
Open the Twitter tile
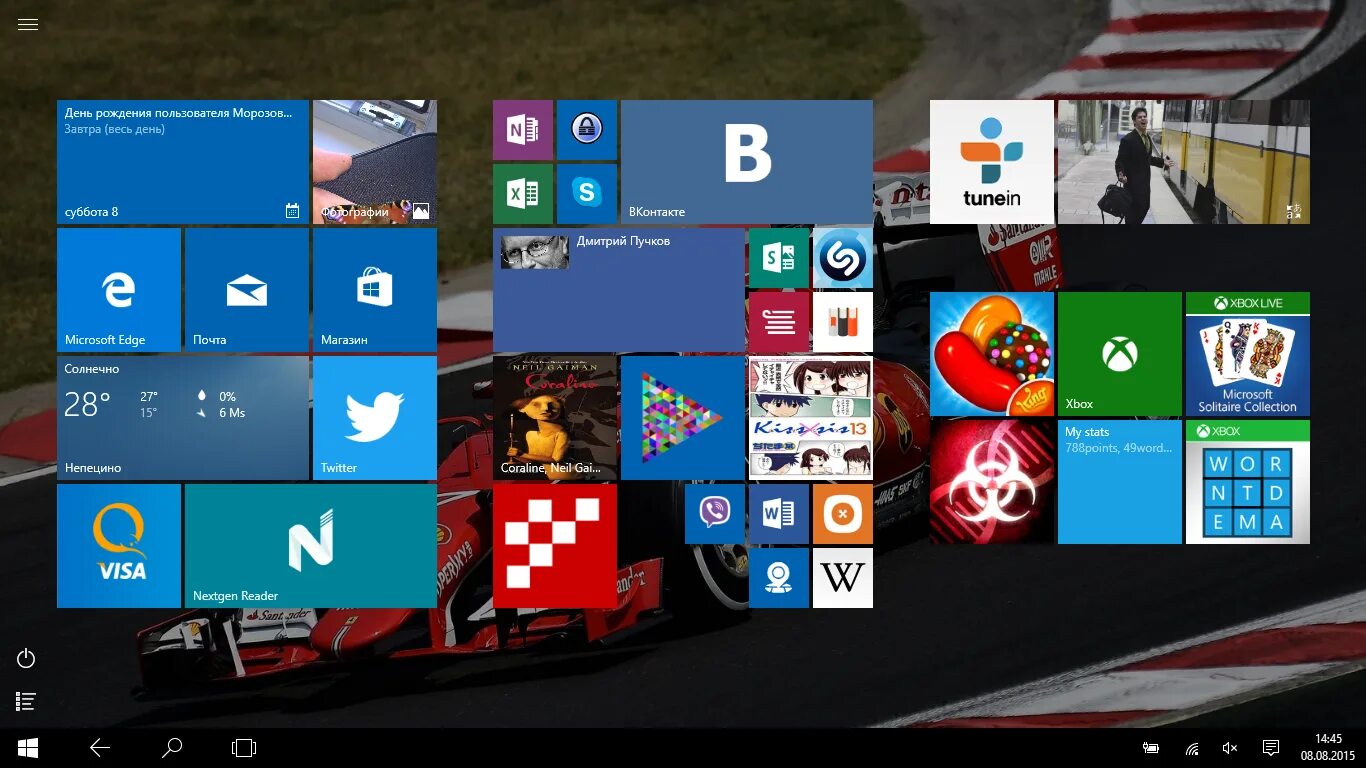[x=375, y=418]
